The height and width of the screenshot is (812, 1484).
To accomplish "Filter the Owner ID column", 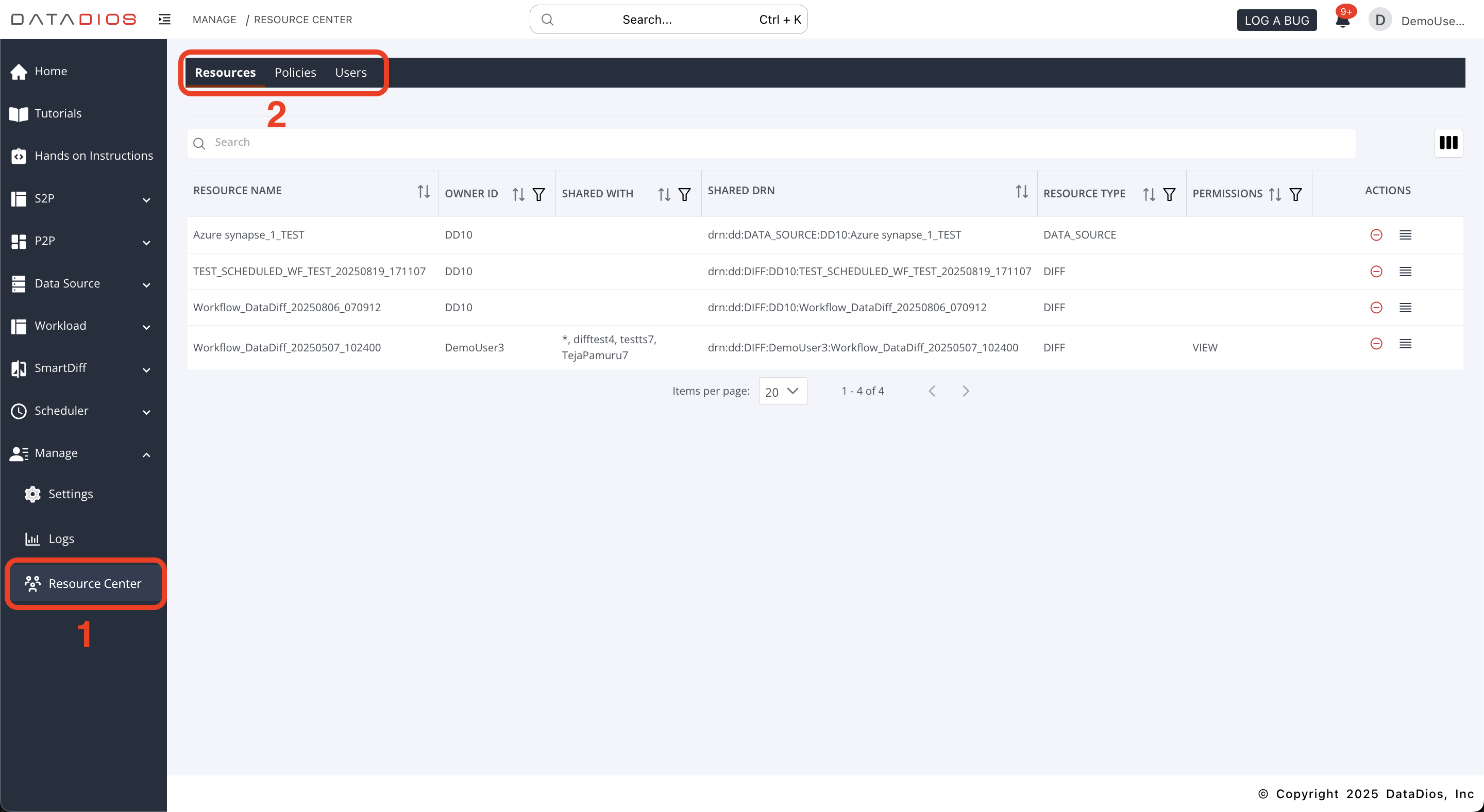I will point(538,194).
